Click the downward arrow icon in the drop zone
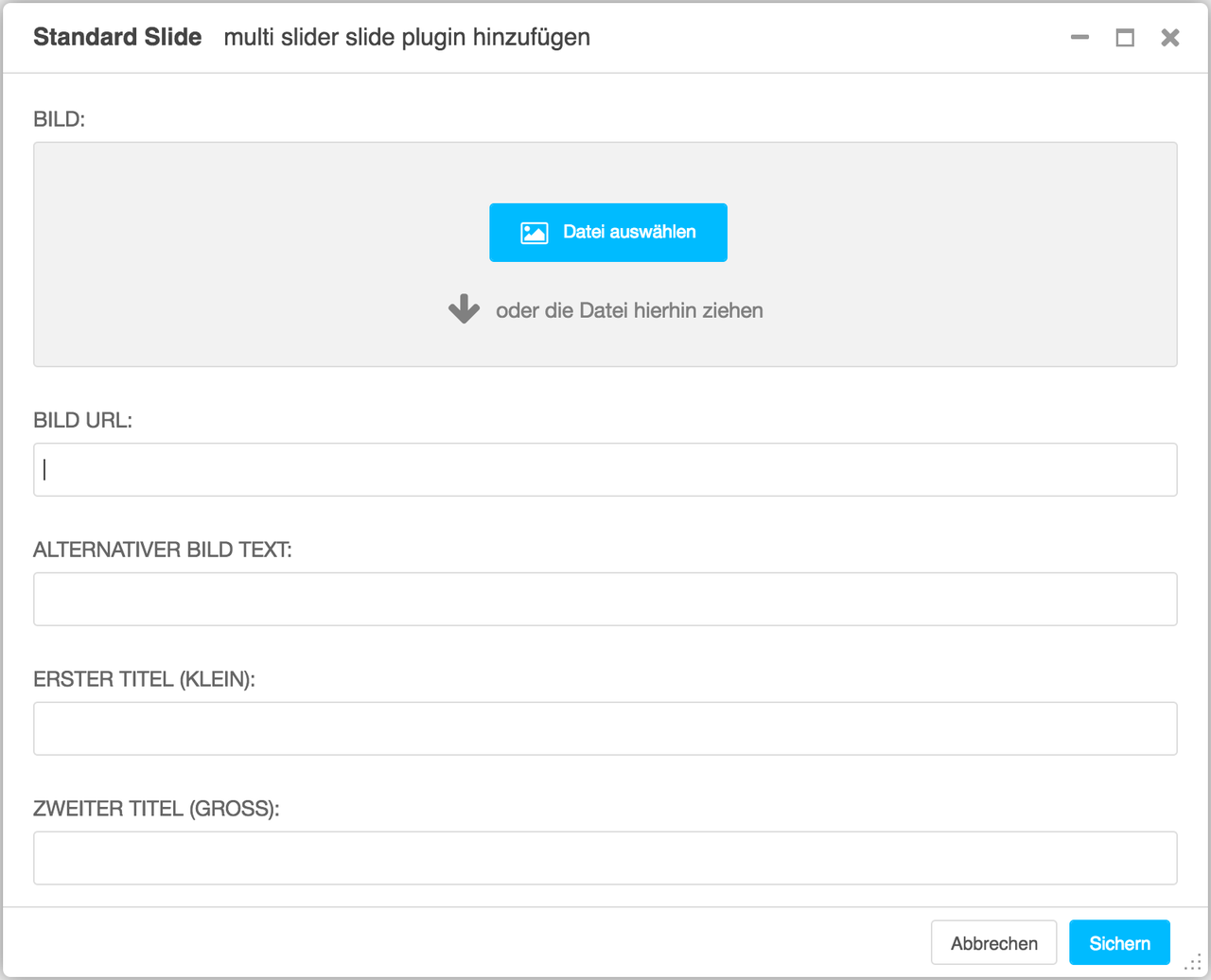 (464, 309)
